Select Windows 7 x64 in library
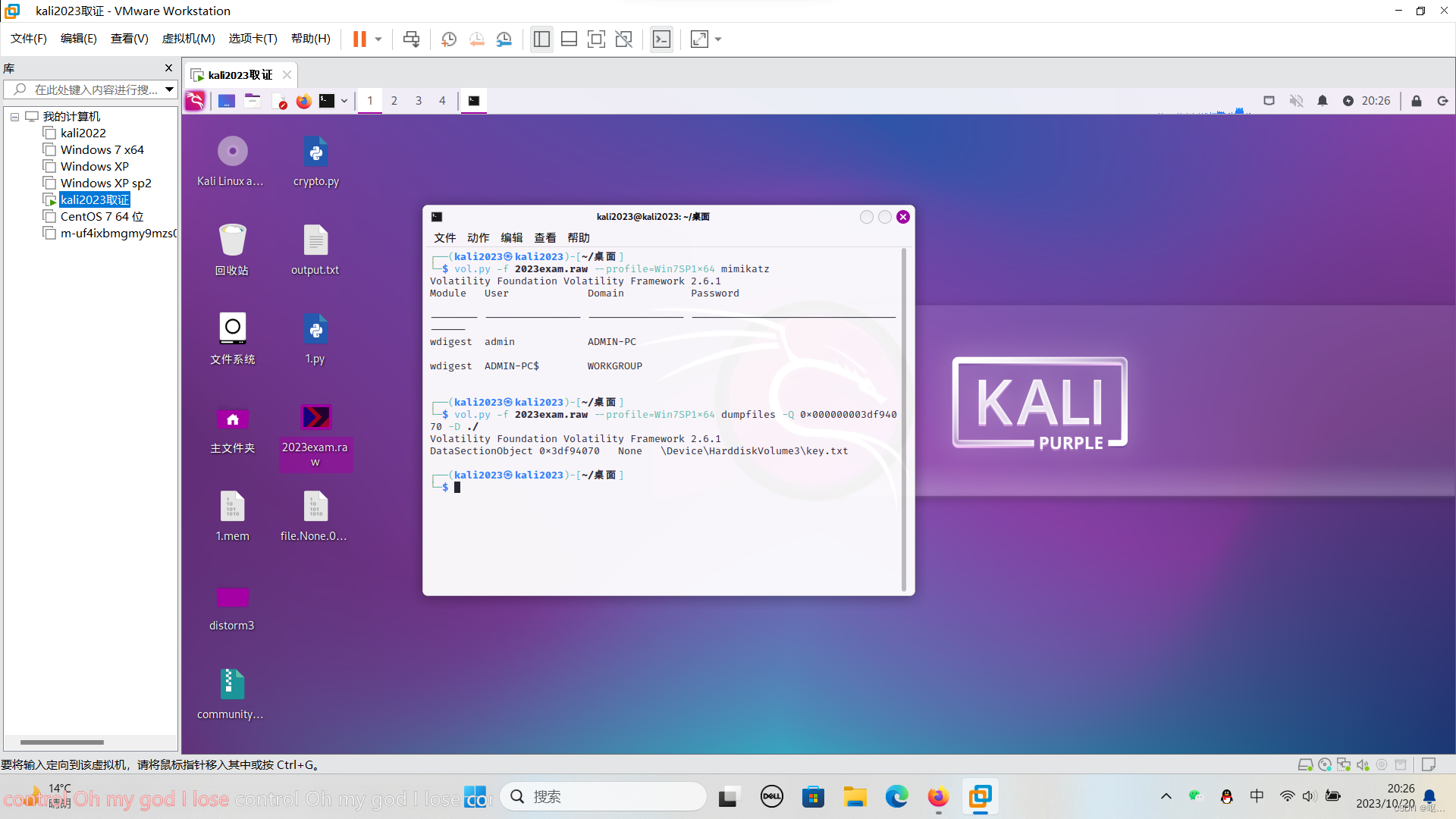The image size is (1456, 819). (102, 149)
